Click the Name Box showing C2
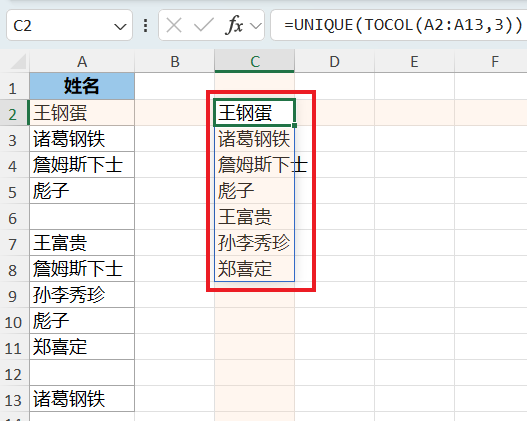The image size is (527, 421). pyautogui.click(x=69, y=25)
